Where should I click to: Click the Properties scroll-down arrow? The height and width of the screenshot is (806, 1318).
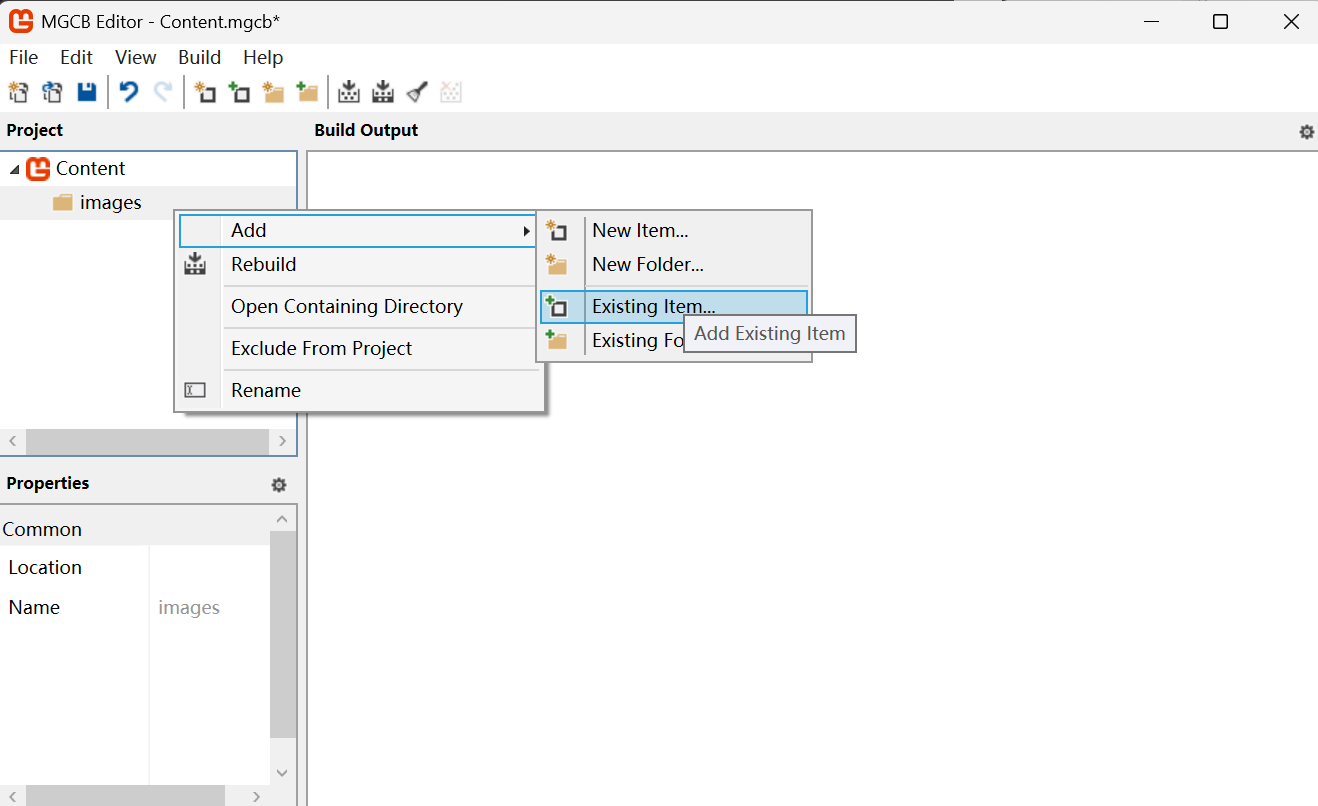[282, 773]
